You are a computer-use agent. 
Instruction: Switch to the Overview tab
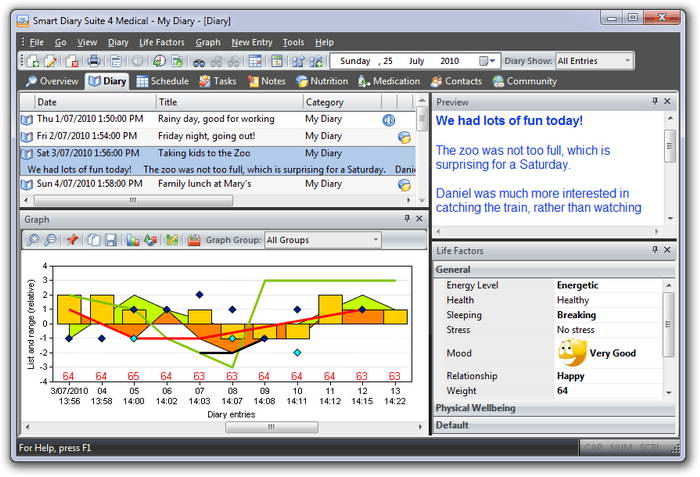52,81
